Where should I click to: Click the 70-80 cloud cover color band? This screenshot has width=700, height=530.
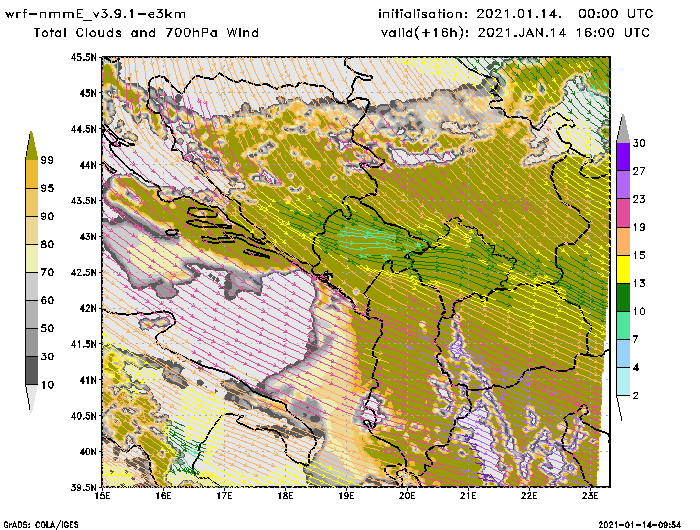(32, 259)
